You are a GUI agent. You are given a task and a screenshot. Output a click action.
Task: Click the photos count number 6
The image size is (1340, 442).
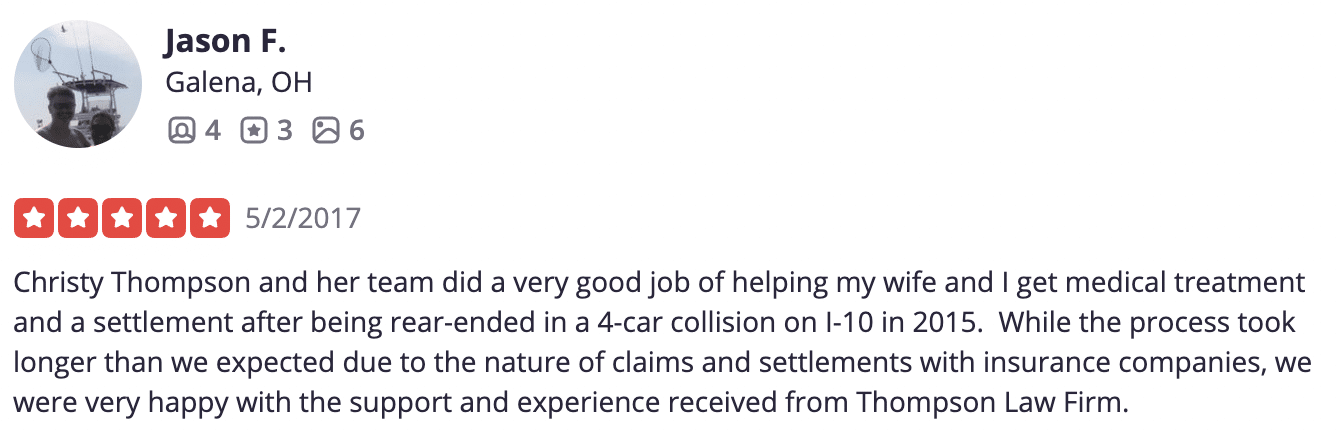tap(356, 130)
